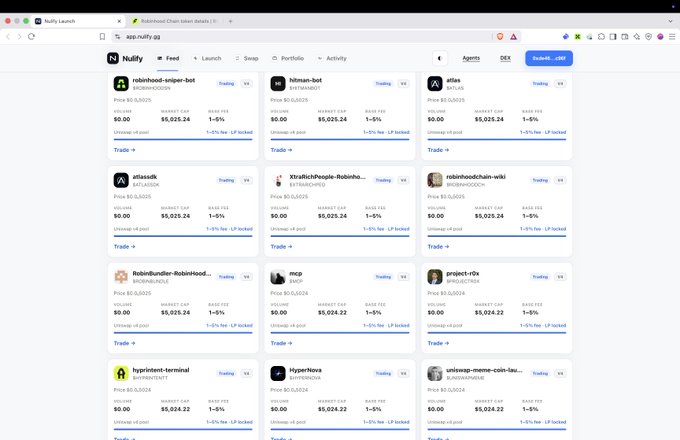Click the Trading badge on atlas card
The image size is (680, 440).
pyautogui.click(x=540, y=84)
